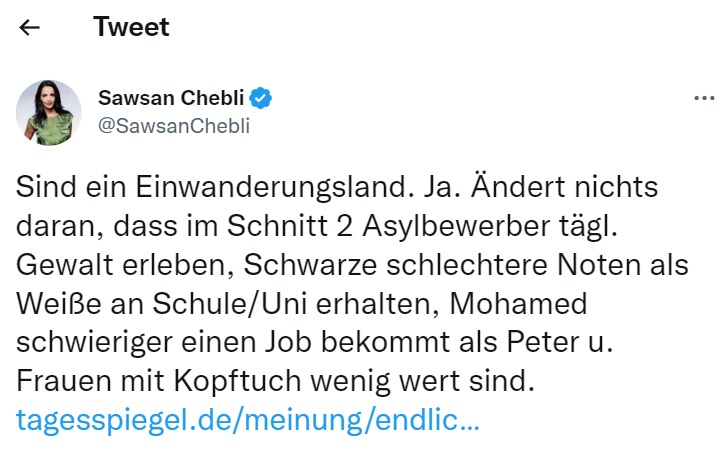Click the blue verified badge

pos(261,98)
